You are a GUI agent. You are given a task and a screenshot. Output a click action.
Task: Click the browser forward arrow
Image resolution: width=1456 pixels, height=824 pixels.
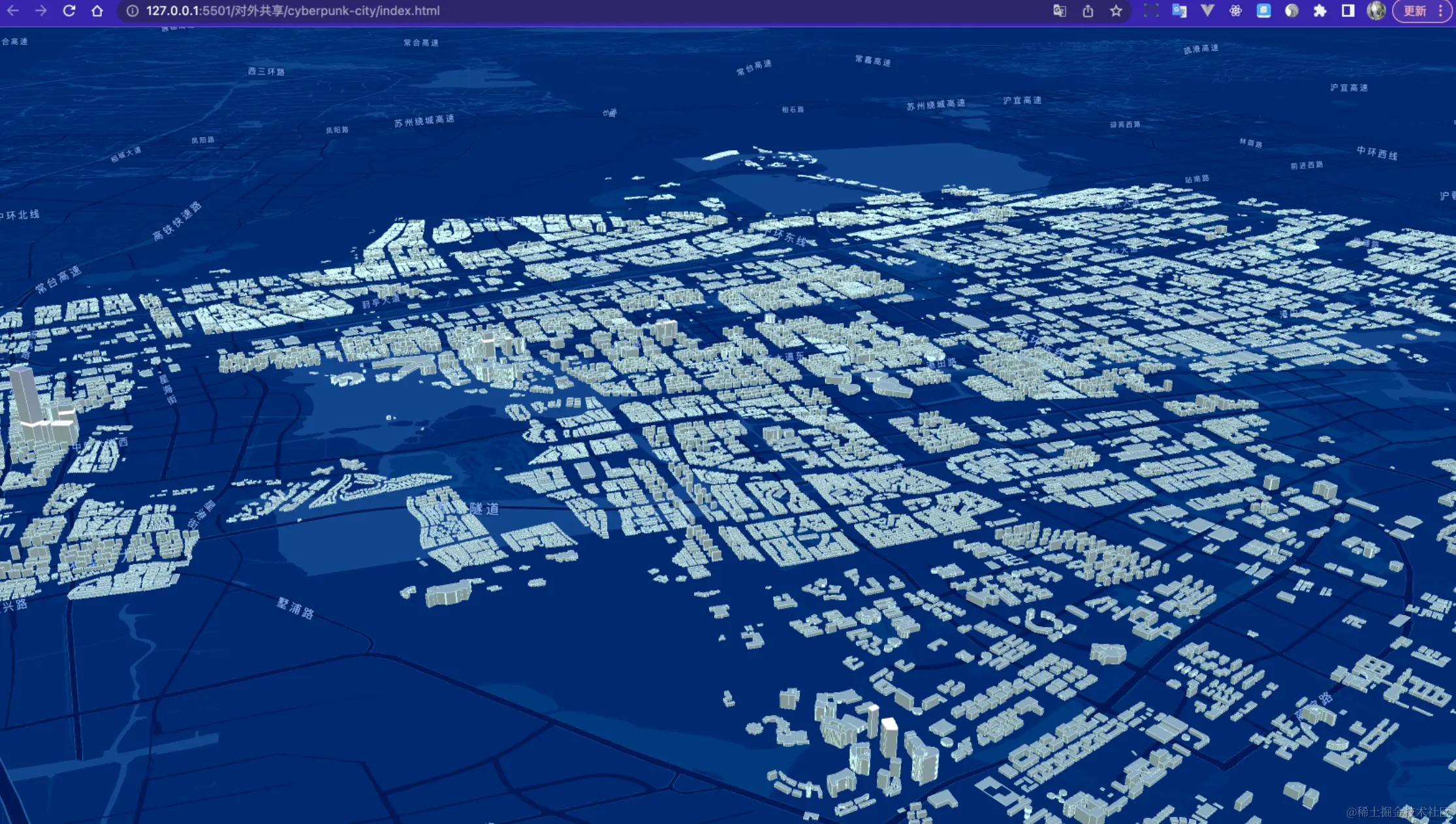(x=40, y=10)
